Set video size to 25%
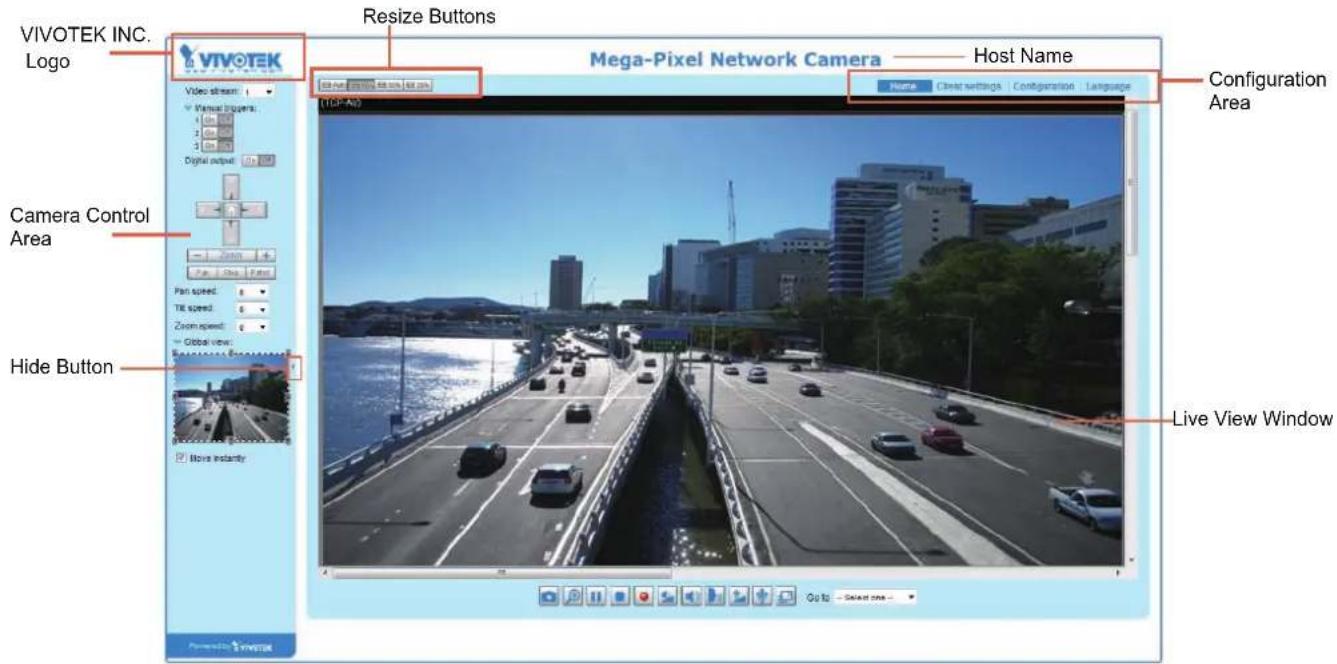The image size is (1337, 664). (418, 86)
